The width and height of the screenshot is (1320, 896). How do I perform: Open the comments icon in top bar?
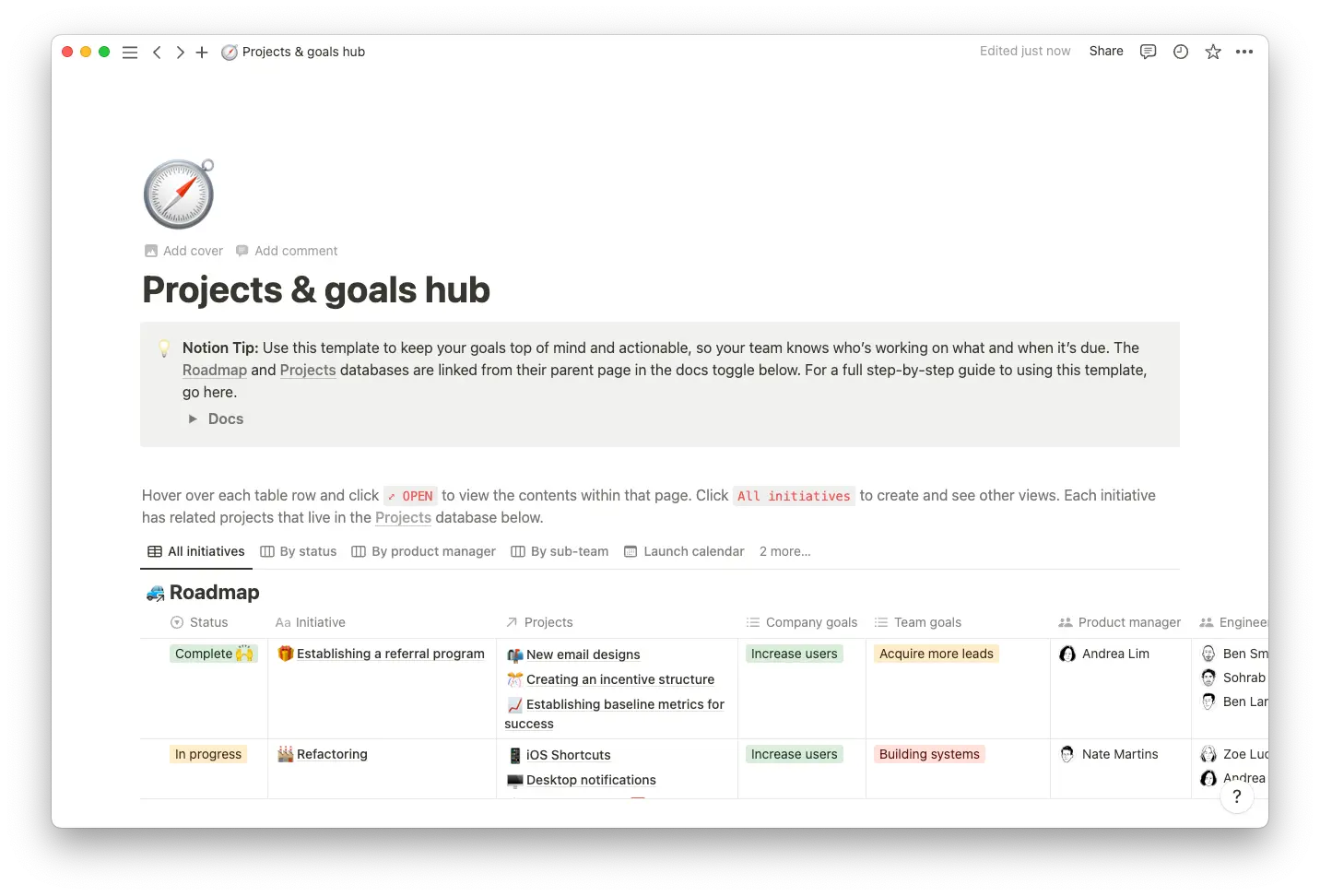click(1148, 52)
